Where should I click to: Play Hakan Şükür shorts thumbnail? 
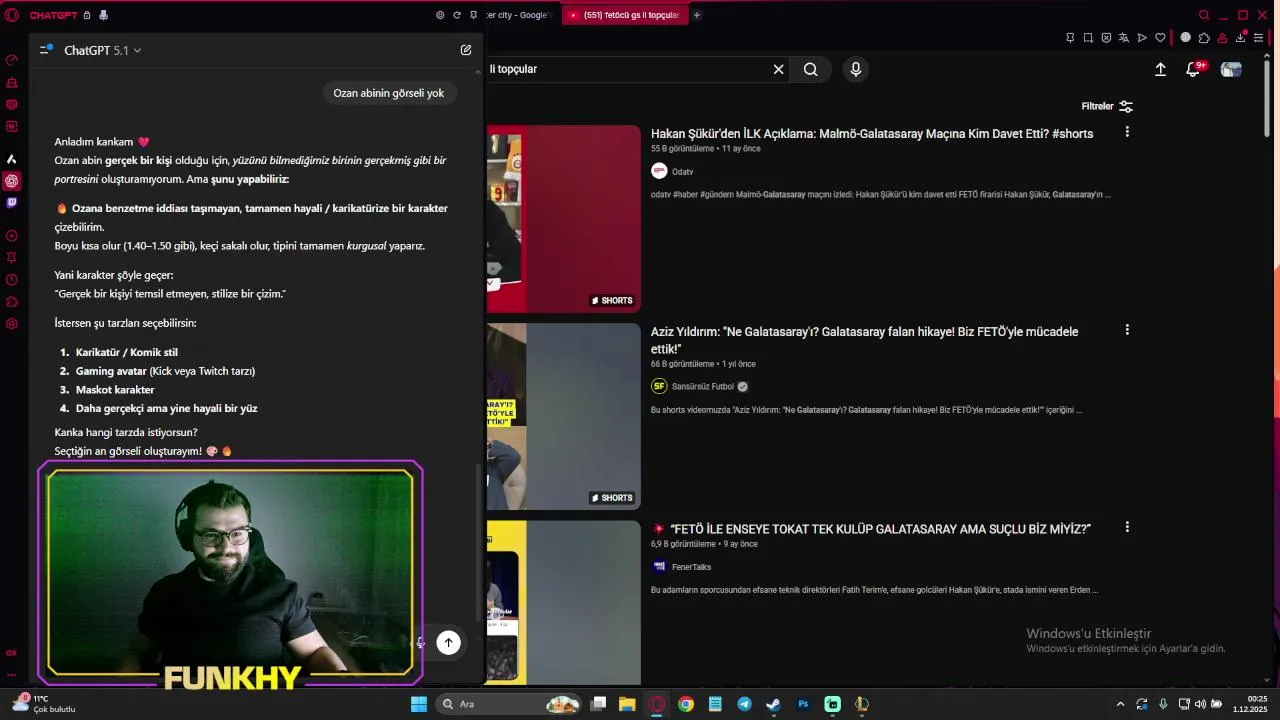point(563,219)
